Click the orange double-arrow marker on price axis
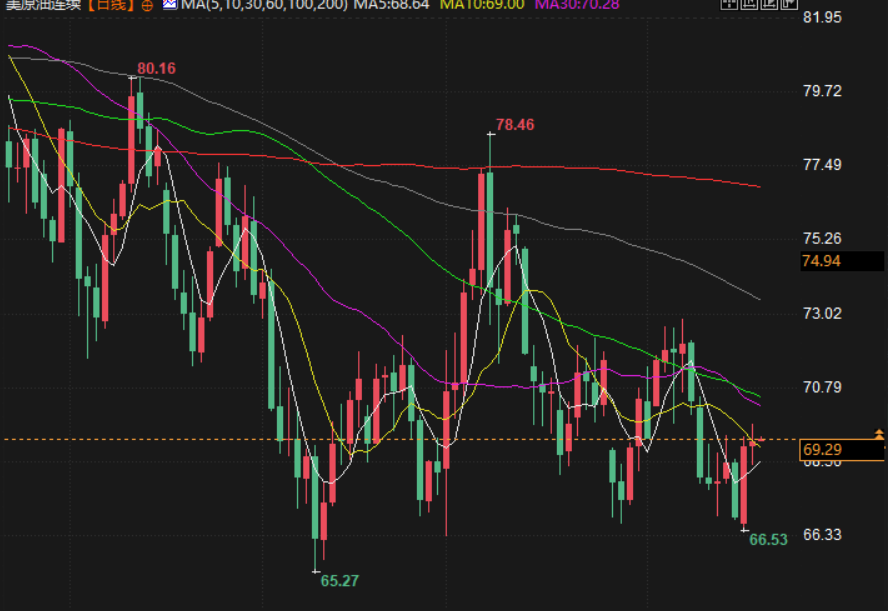888x611 pixels. [x=879, y=434]
